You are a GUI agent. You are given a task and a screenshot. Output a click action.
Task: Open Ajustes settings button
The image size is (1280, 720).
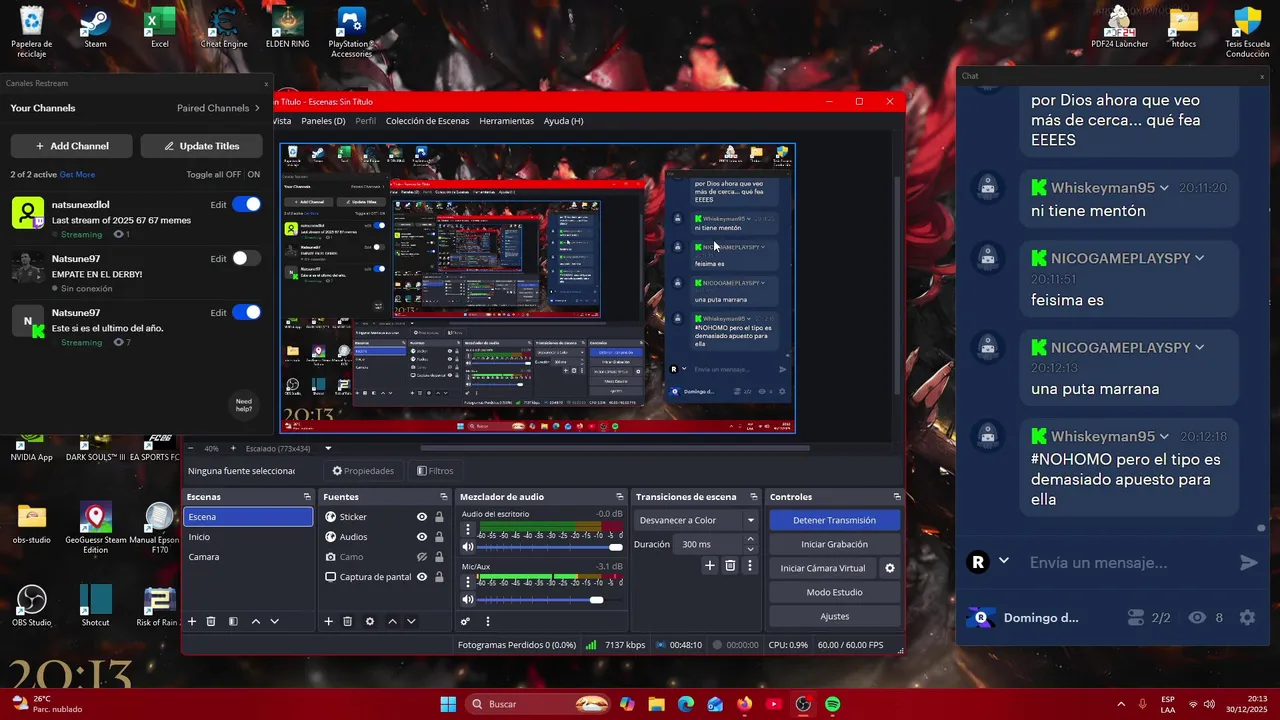834,616
